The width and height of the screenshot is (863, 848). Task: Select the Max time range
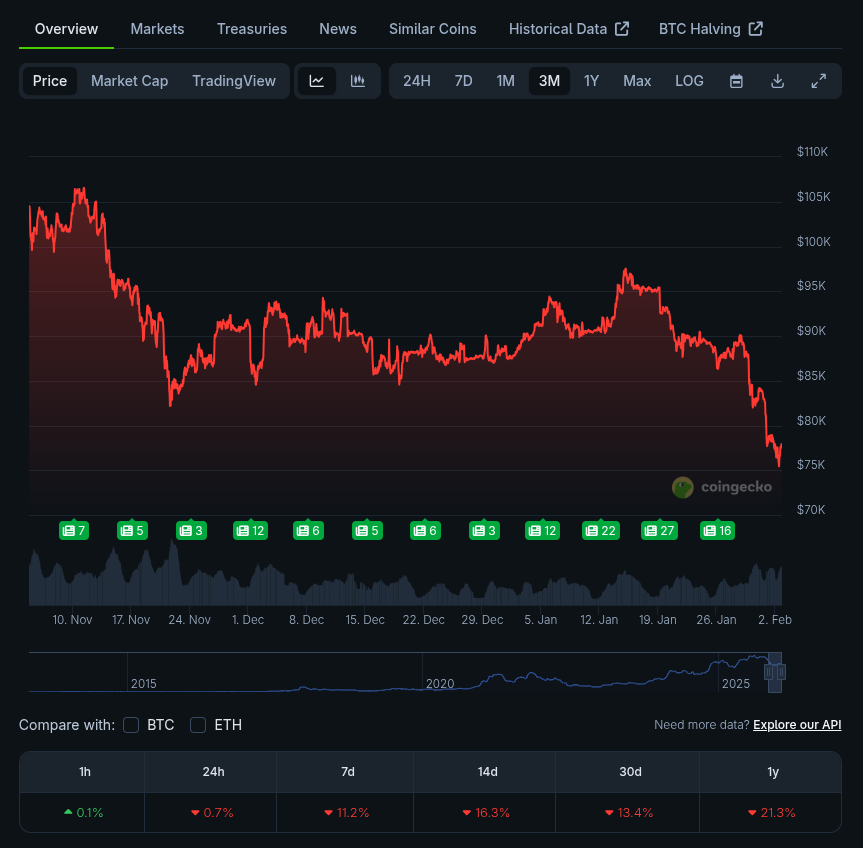click(637, 81)
